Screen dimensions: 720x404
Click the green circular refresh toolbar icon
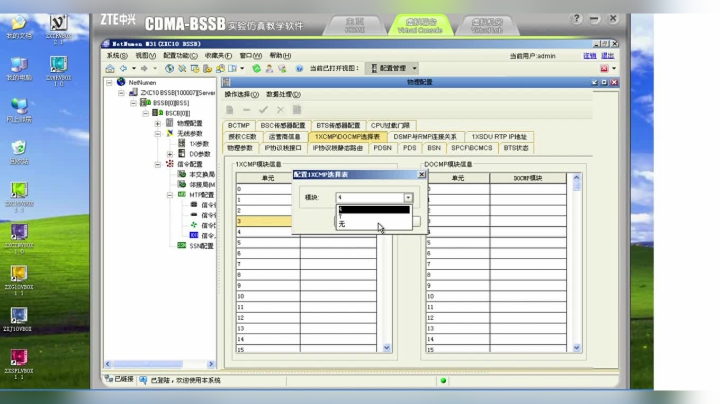click(x=256, y=68)
